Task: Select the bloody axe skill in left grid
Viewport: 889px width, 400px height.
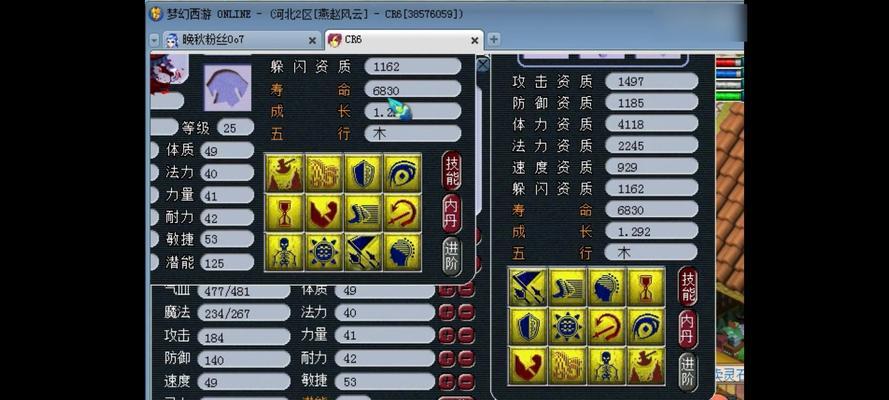Action: [284, 173]
